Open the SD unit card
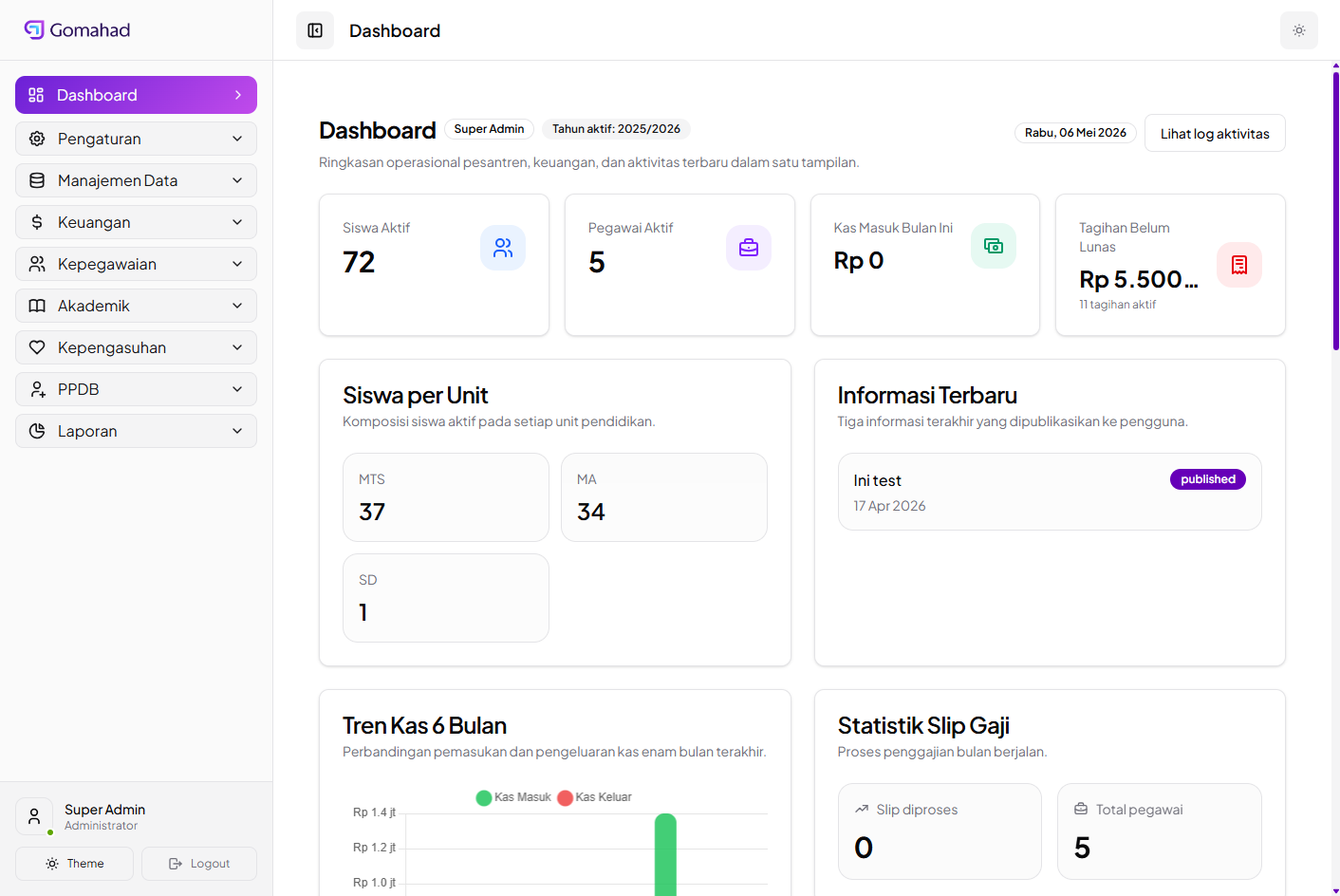 pyautogui.click(x=446, y=598)
